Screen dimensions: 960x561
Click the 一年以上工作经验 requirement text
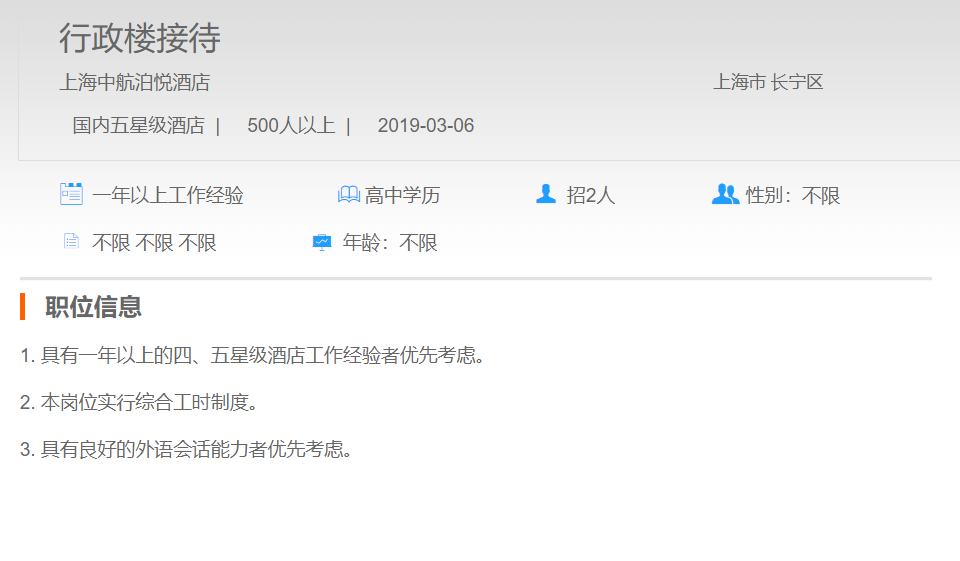[x=167, y=196]
